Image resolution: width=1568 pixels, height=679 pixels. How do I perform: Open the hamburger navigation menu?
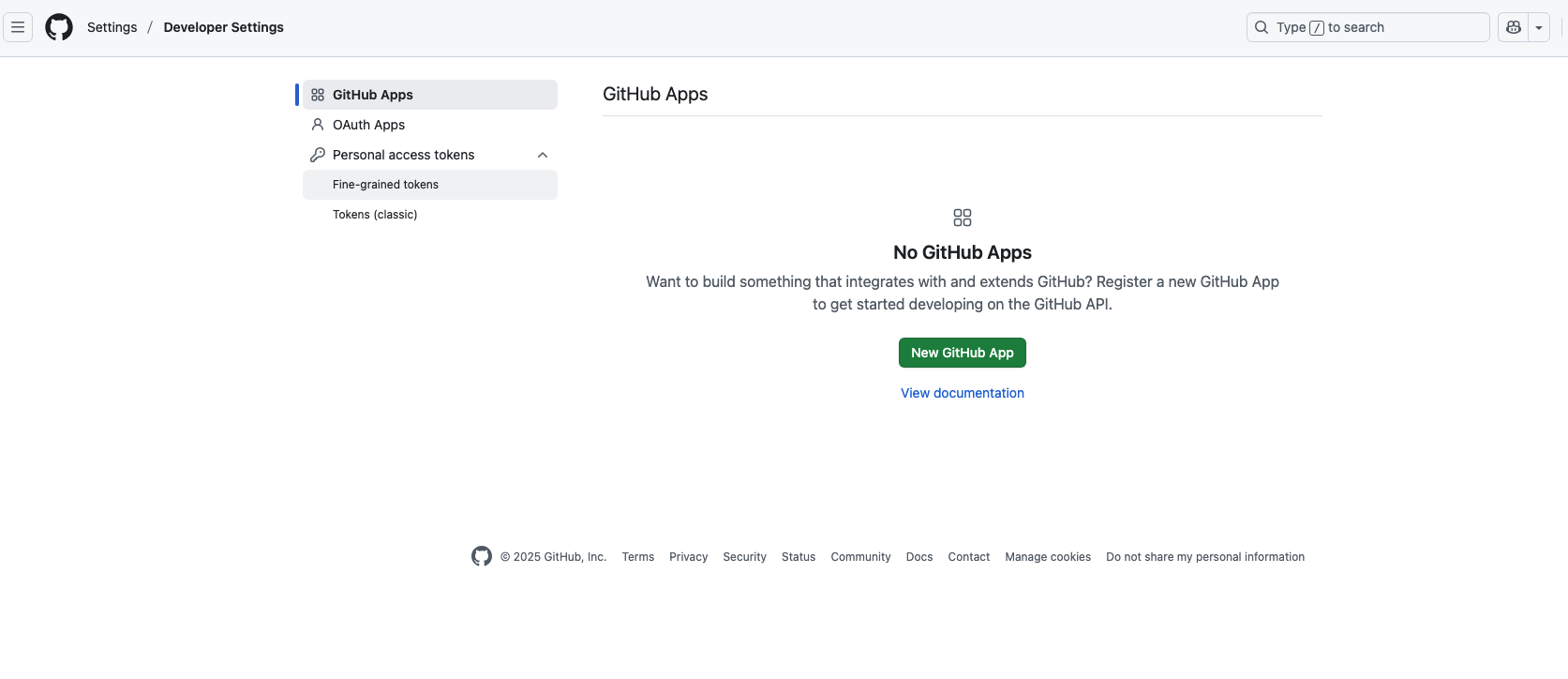click(x=18, y=27)
